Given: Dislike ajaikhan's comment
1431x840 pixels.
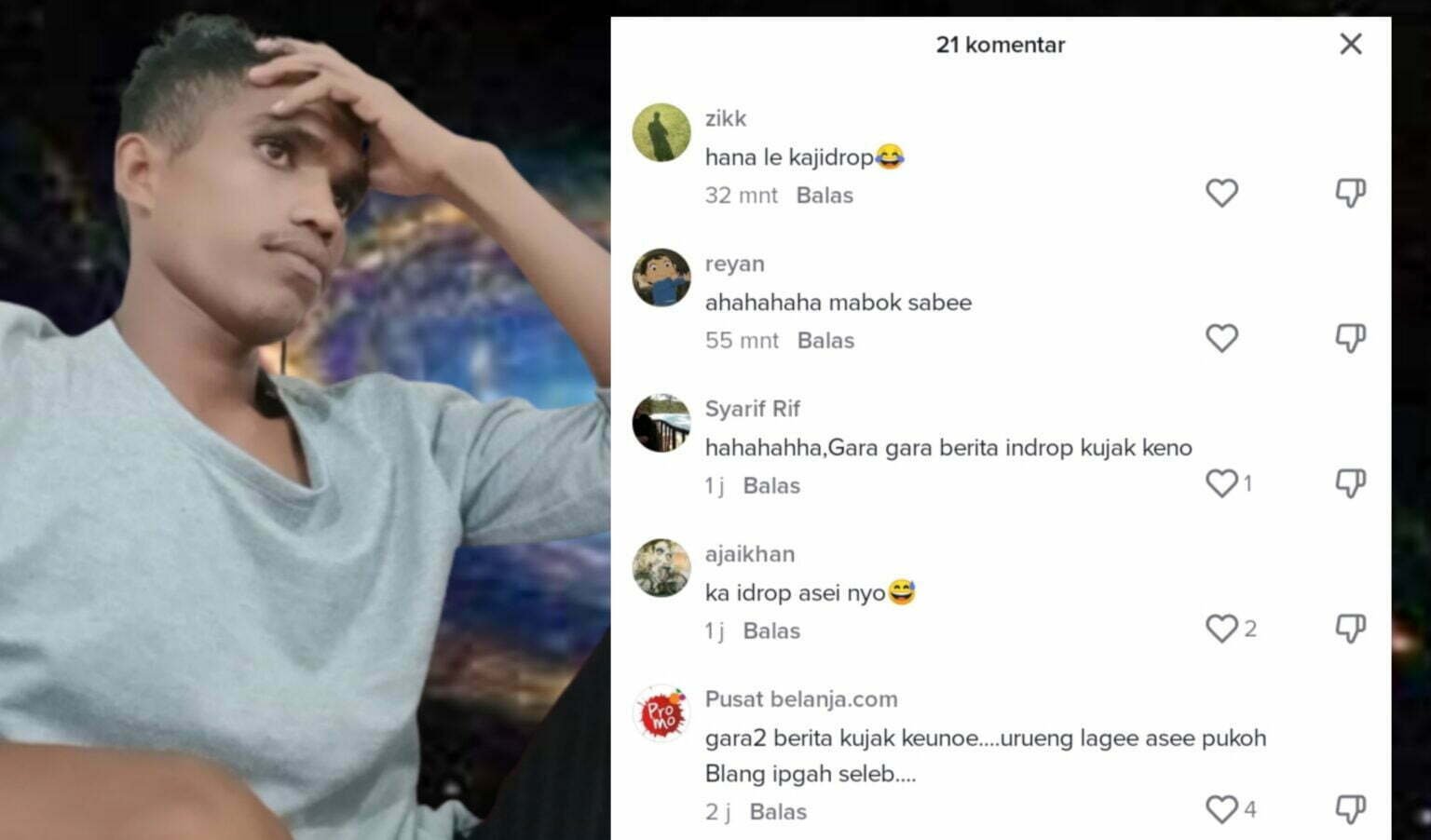Looking at the screenshot, I should pos(1350,629).
